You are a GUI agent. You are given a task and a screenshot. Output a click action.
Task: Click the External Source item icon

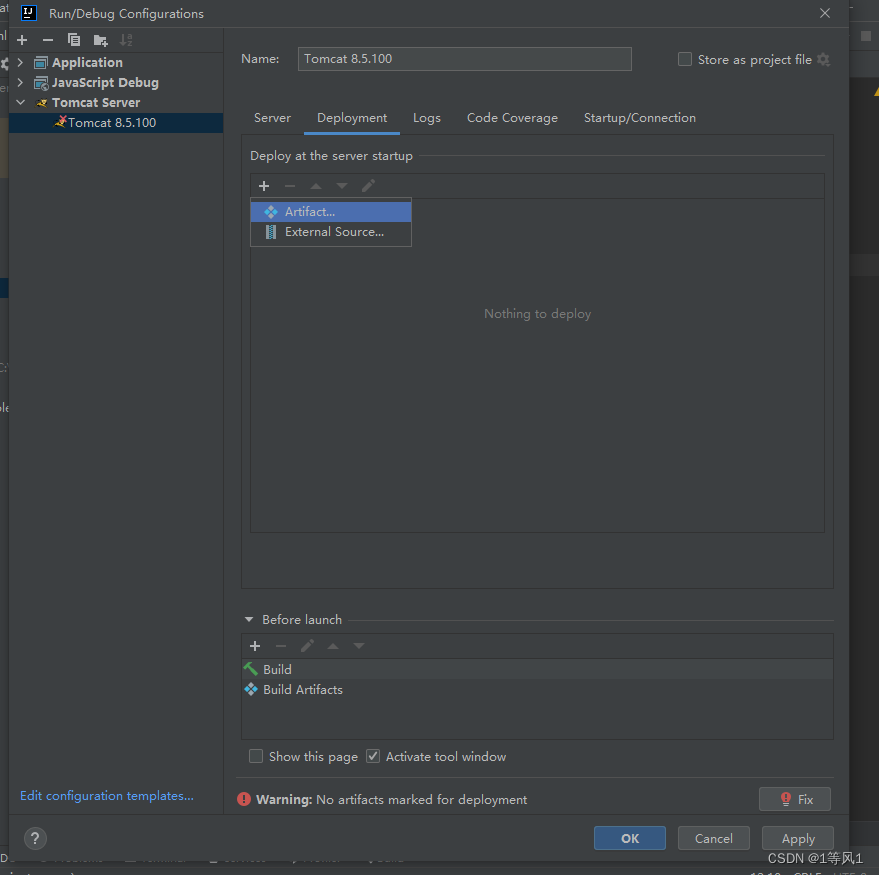(271, 232)
